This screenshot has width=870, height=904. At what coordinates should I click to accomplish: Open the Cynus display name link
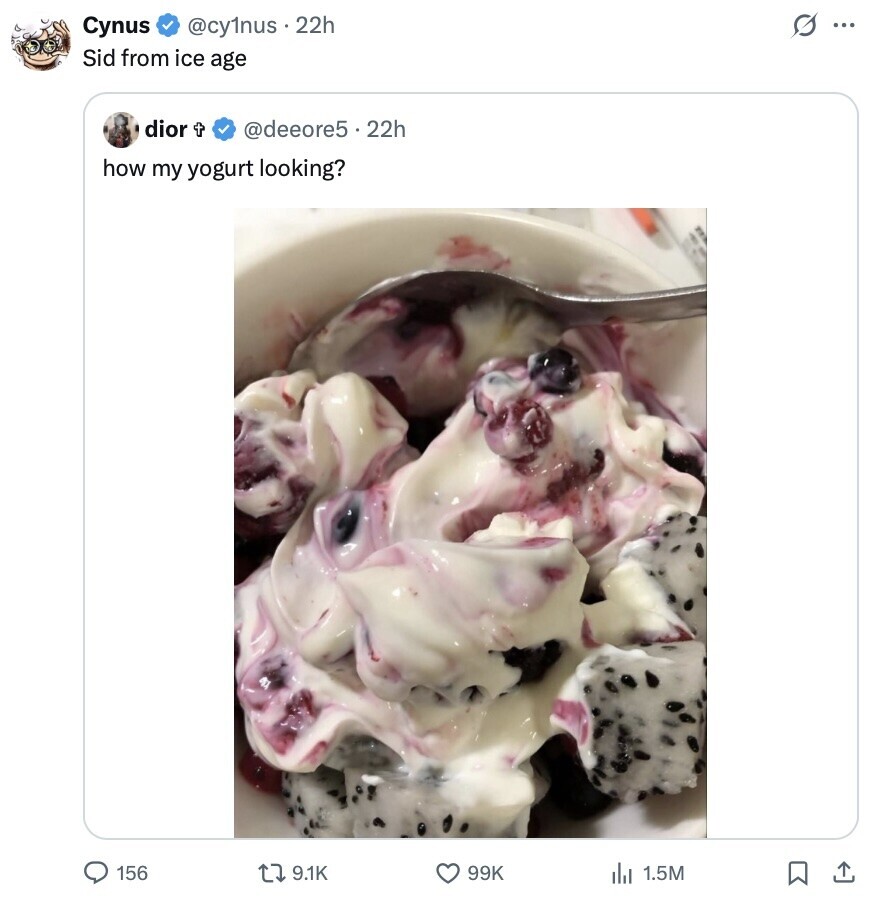pyautogui.click(x=116, y=26)
